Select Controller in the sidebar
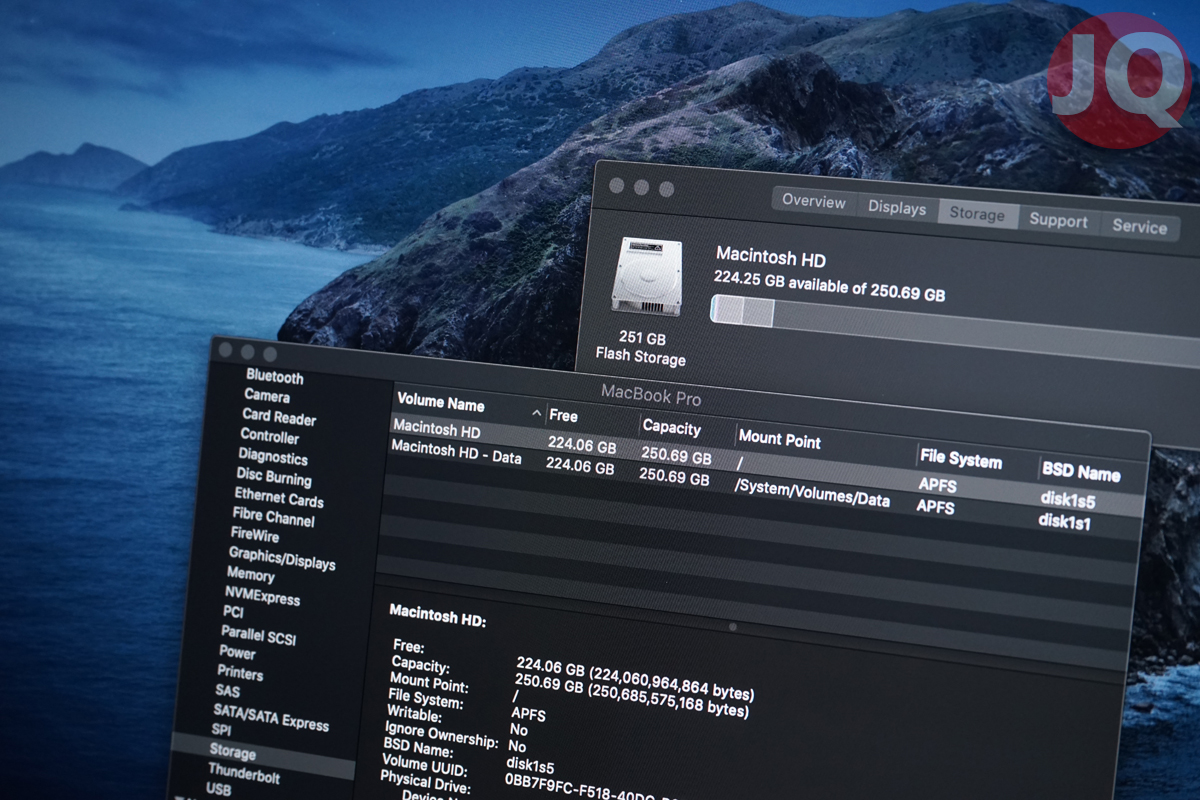 tap(270, 436)
